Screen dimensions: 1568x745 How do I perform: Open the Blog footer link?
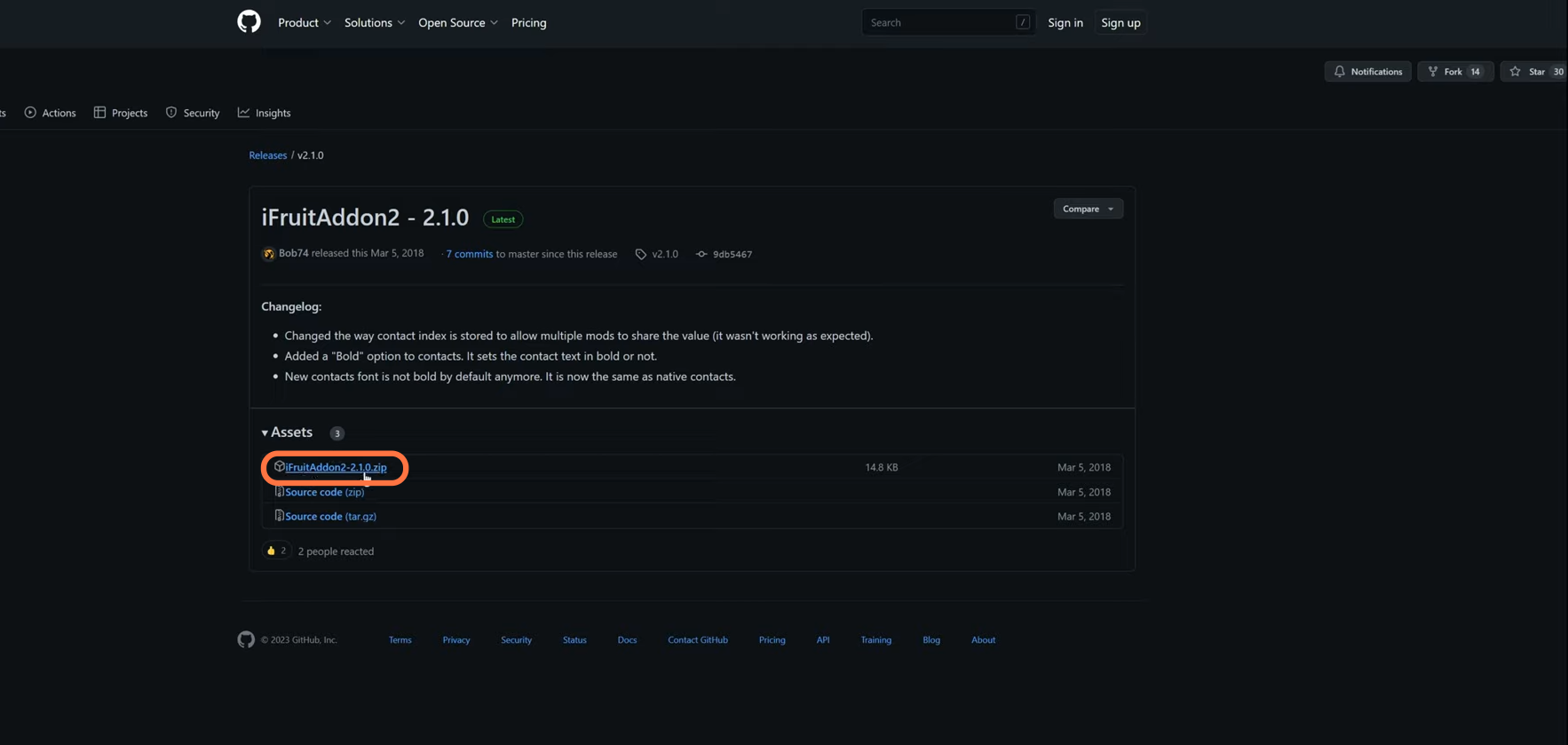tap(931, 639)
